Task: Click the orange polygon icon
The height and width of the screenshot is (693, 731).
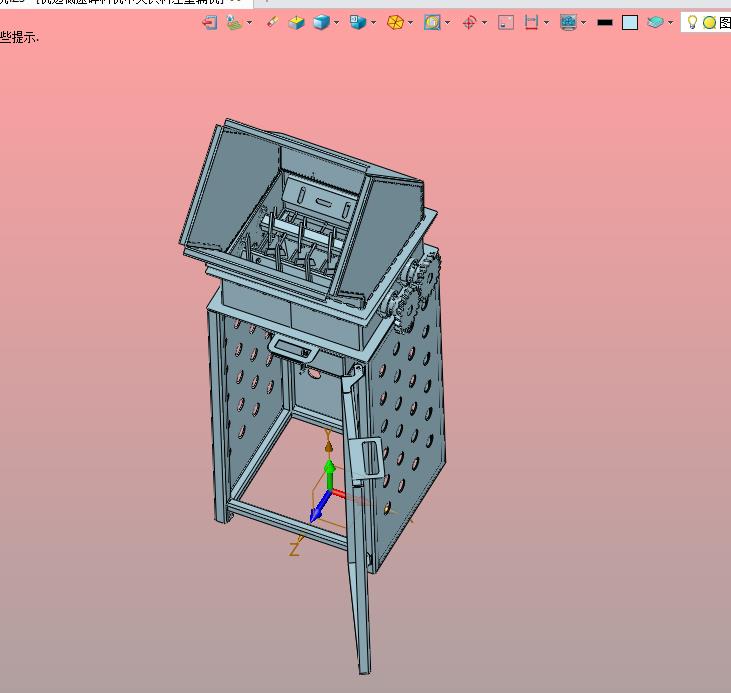Action: [395, 22]
